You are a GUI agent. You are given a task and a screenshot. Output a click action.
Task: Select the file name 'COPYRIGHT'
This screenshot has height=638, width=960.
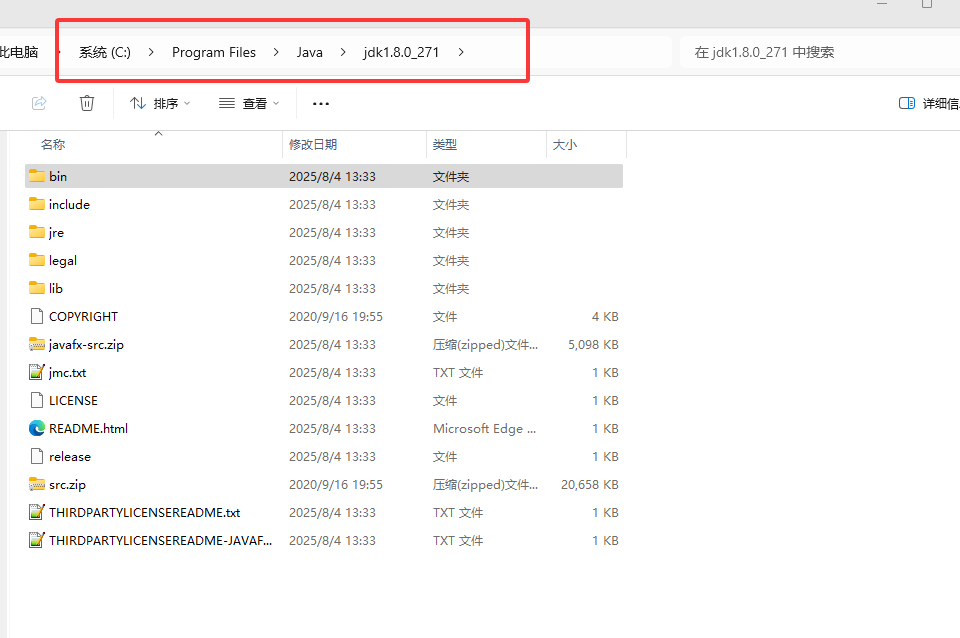coord(83,317)
